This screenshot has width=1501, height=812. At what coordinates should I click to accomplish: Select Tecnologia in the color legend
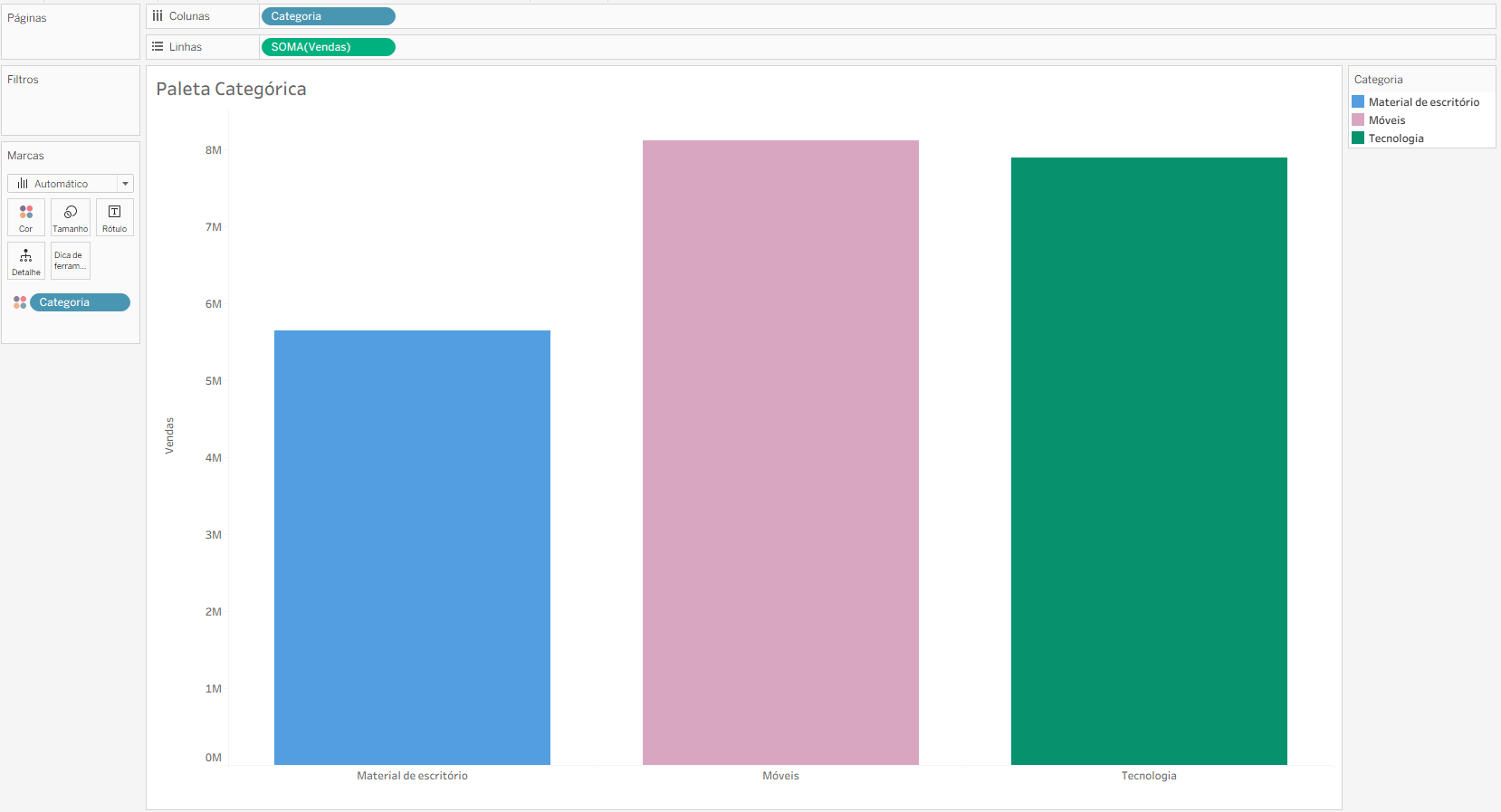click(x=1396, y=139)
